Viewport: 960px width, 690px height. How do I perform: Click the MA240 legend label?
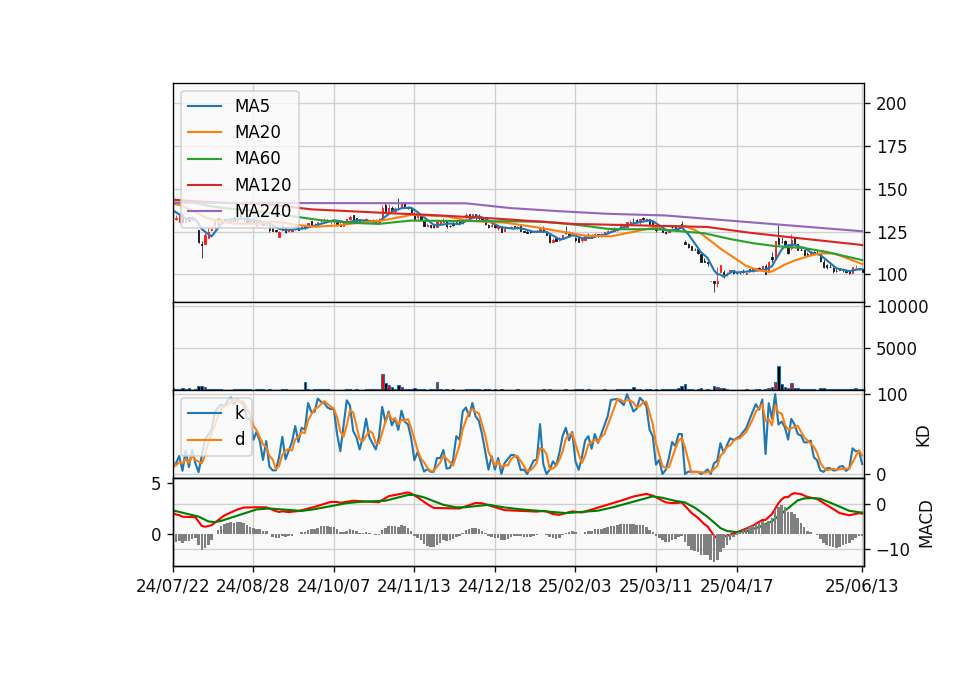pos(263,211)
